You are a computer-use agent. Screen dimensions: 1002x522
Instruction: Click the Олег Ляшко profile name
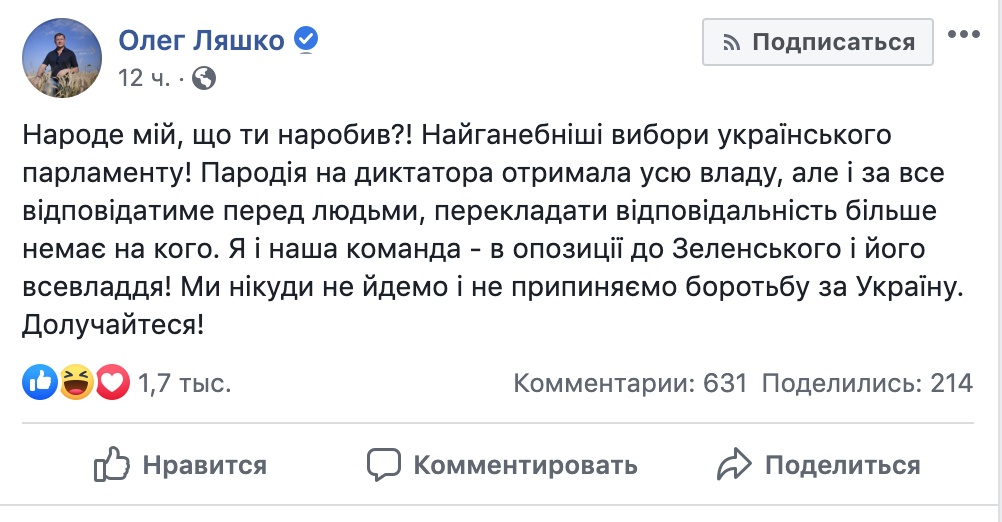[203, 40]
